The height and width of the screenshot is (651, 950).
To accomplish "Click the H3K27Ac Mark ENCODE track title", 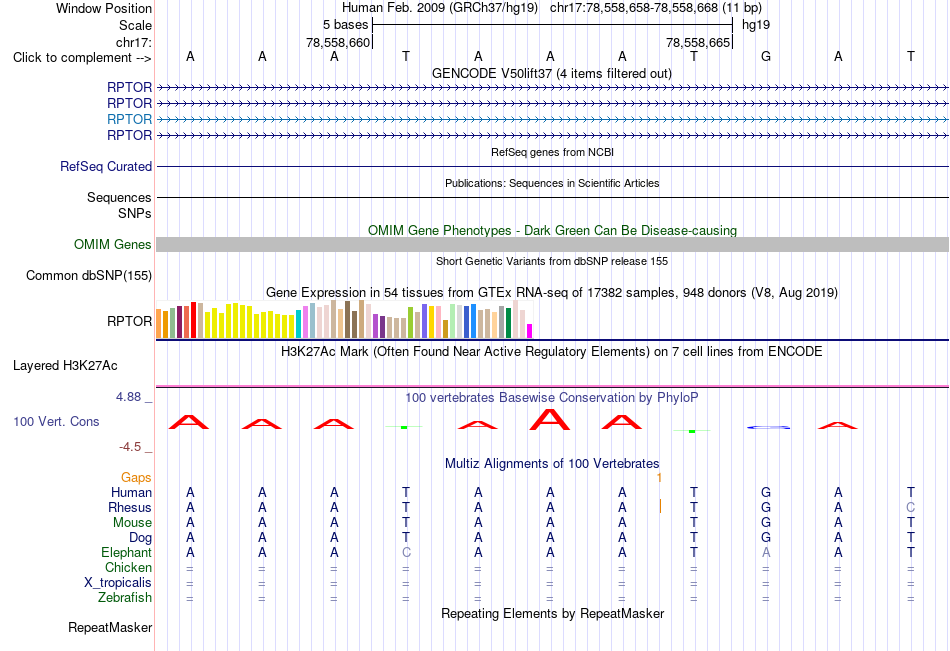I will tap(552, 352).
